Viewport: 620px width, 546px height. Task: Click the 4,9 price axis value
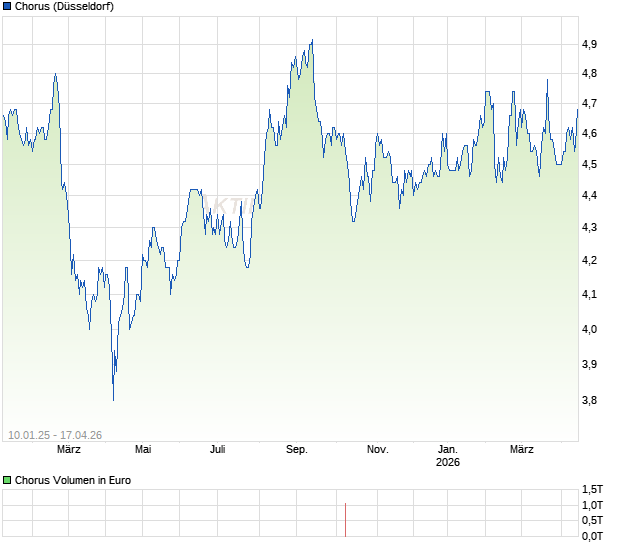point(589,44)
